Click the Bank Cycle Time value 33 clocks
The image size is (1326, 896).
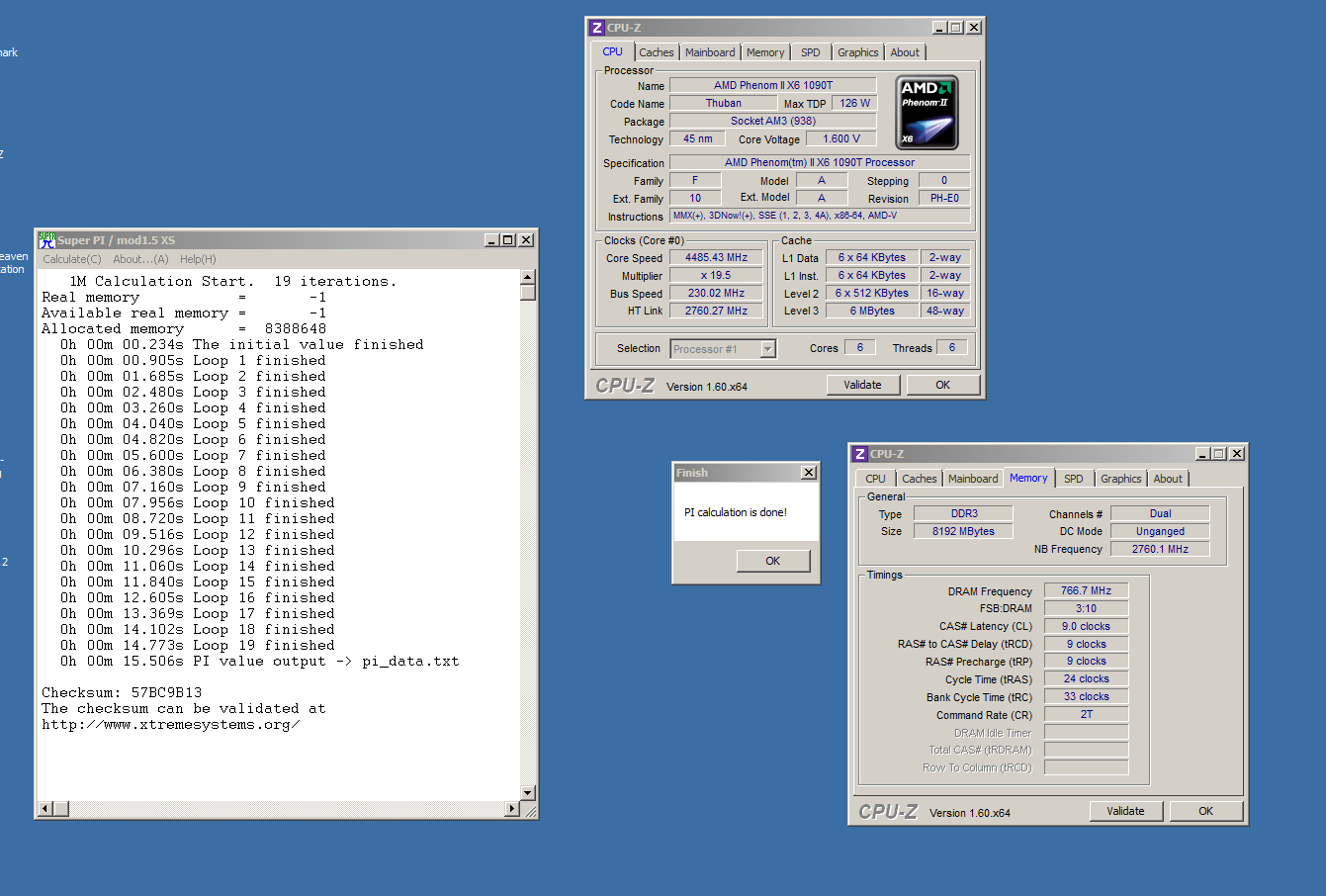click(1086, 696)
